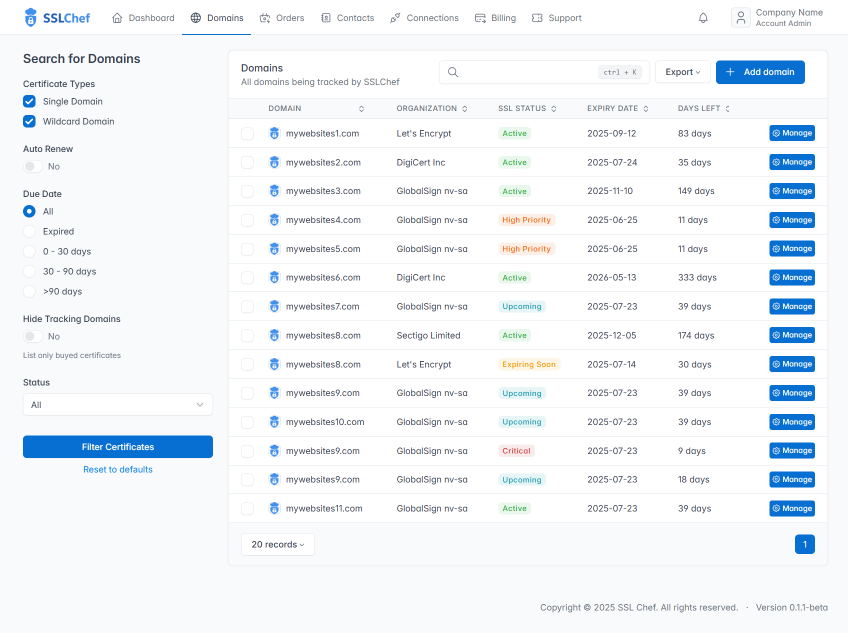Viewport: 848px width, 633px height.
Task: Select the 30 - 90 days option
Action: (29, 272)
